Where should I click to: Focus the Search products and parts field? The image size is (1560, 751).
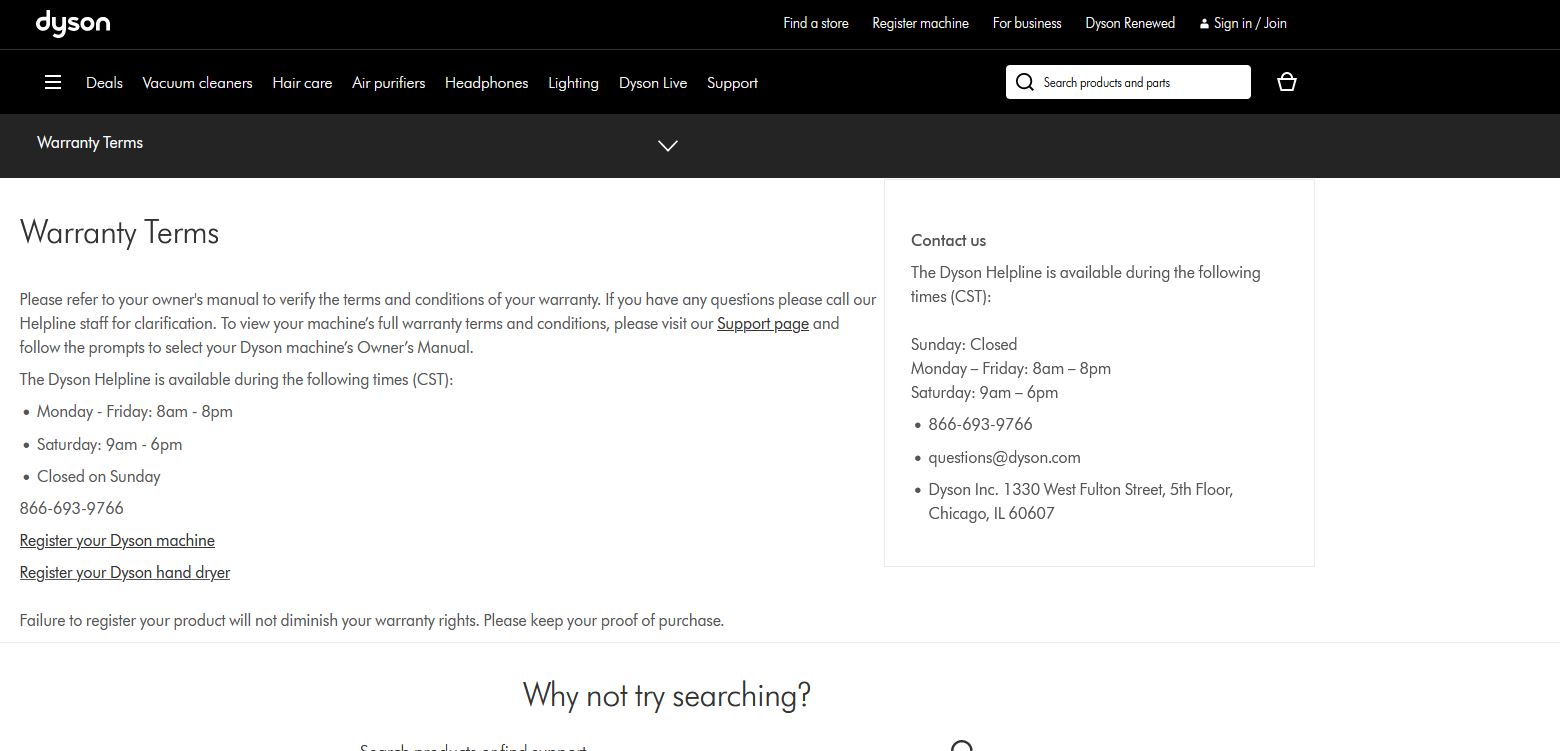click(x=1140, y=83)
